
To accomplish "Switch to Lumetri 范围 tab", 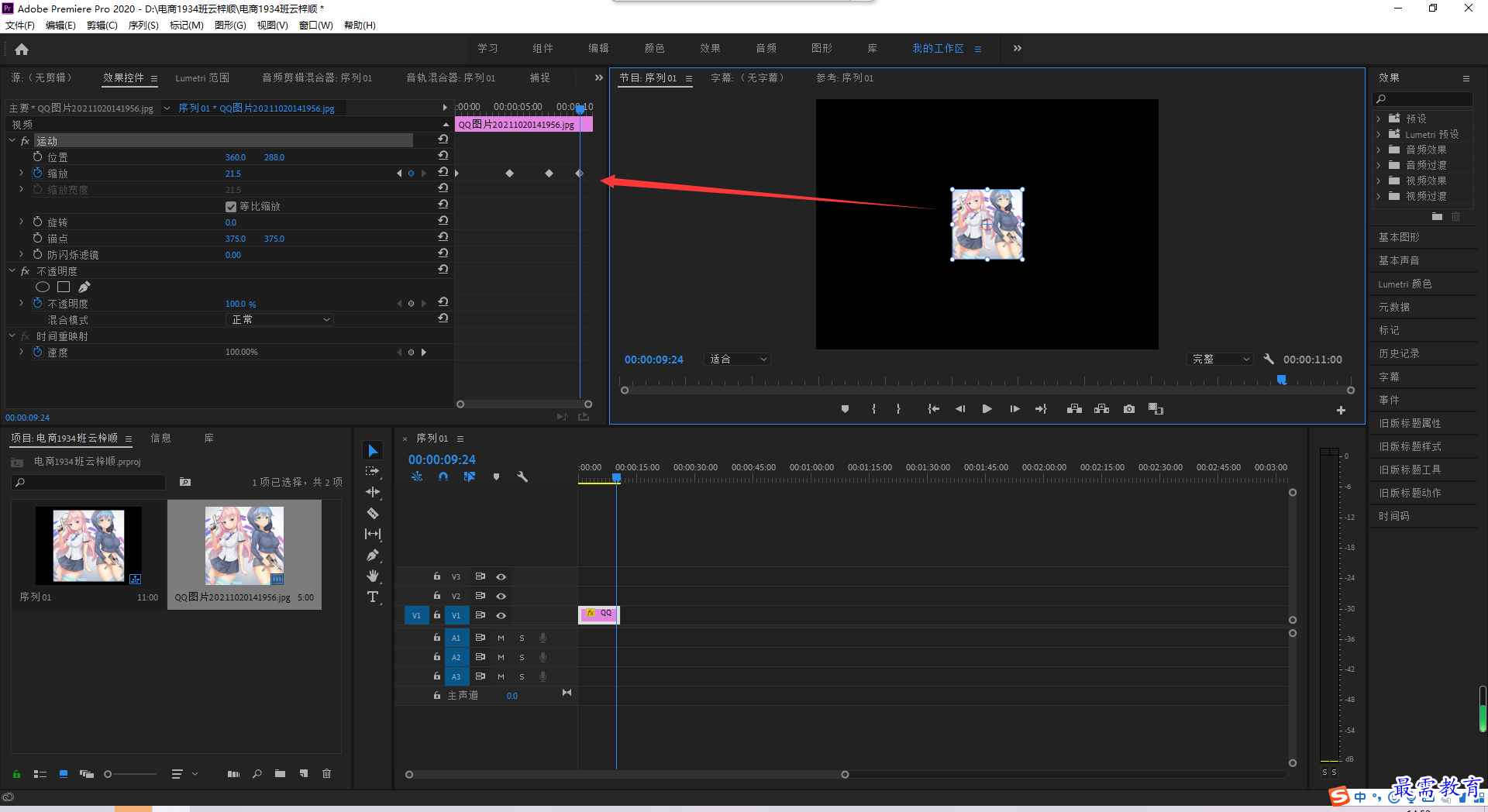I will pos(202,78).
